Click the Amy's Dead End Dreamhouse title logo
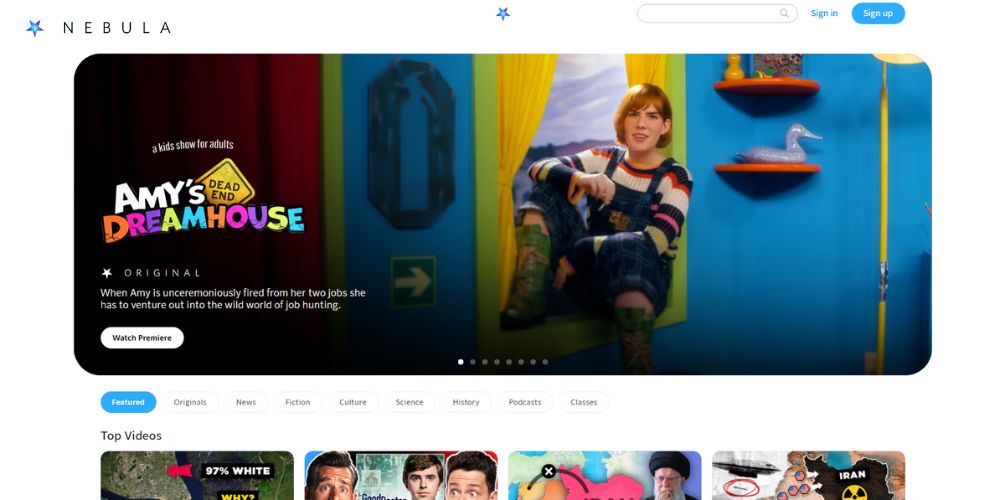Viewport: 1000px width, 500px height. tap(203, 200)
